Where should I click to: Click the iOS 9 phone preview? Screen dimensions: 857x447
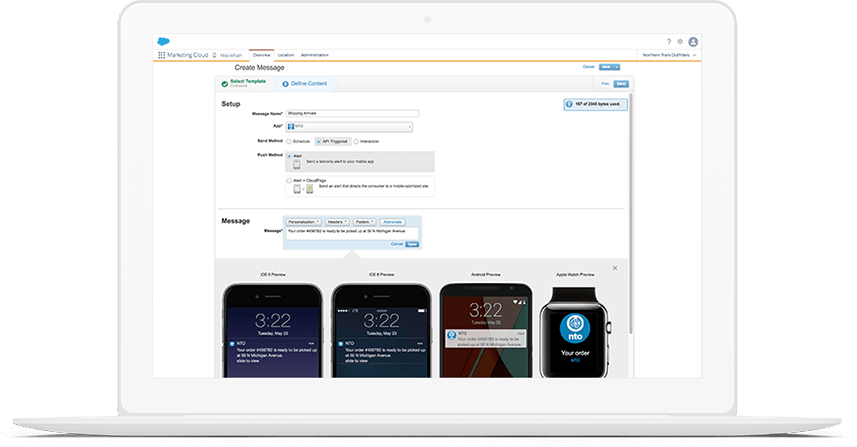click(273, 331)
